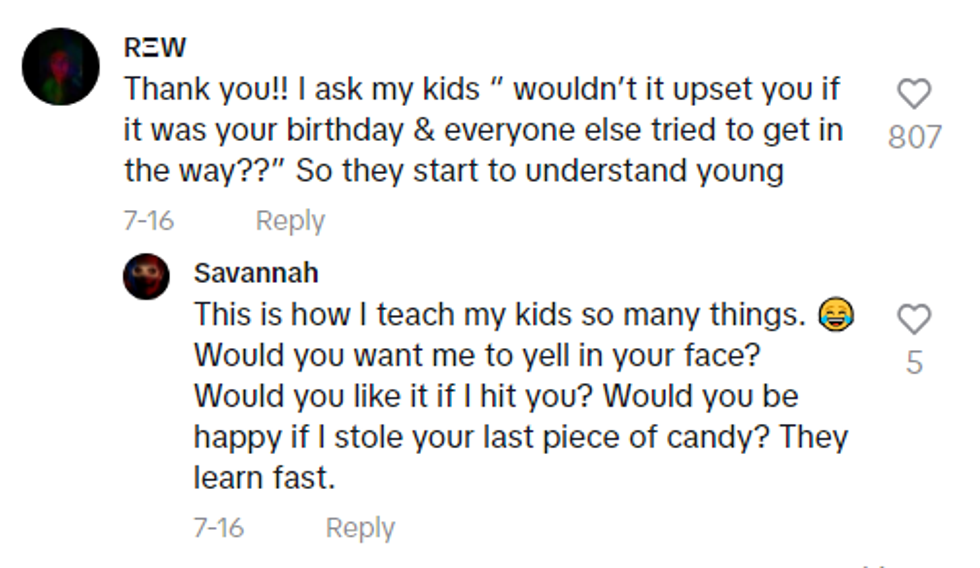Reply to REW's comment

(290, 221)
